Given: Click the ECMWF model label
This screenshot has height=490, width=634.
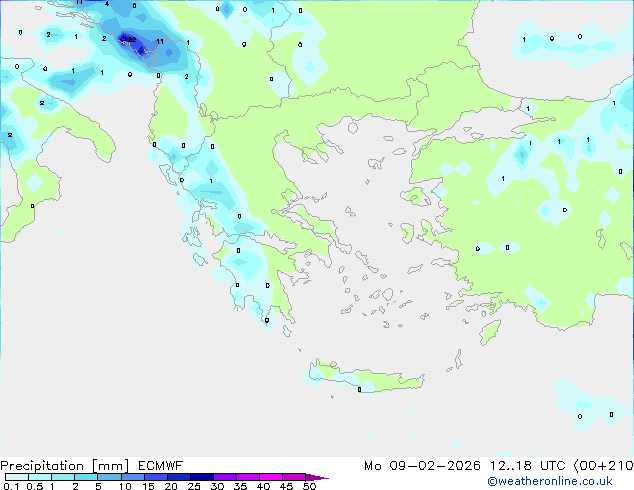Looking at the screenshot, I should tap(161, 466).
